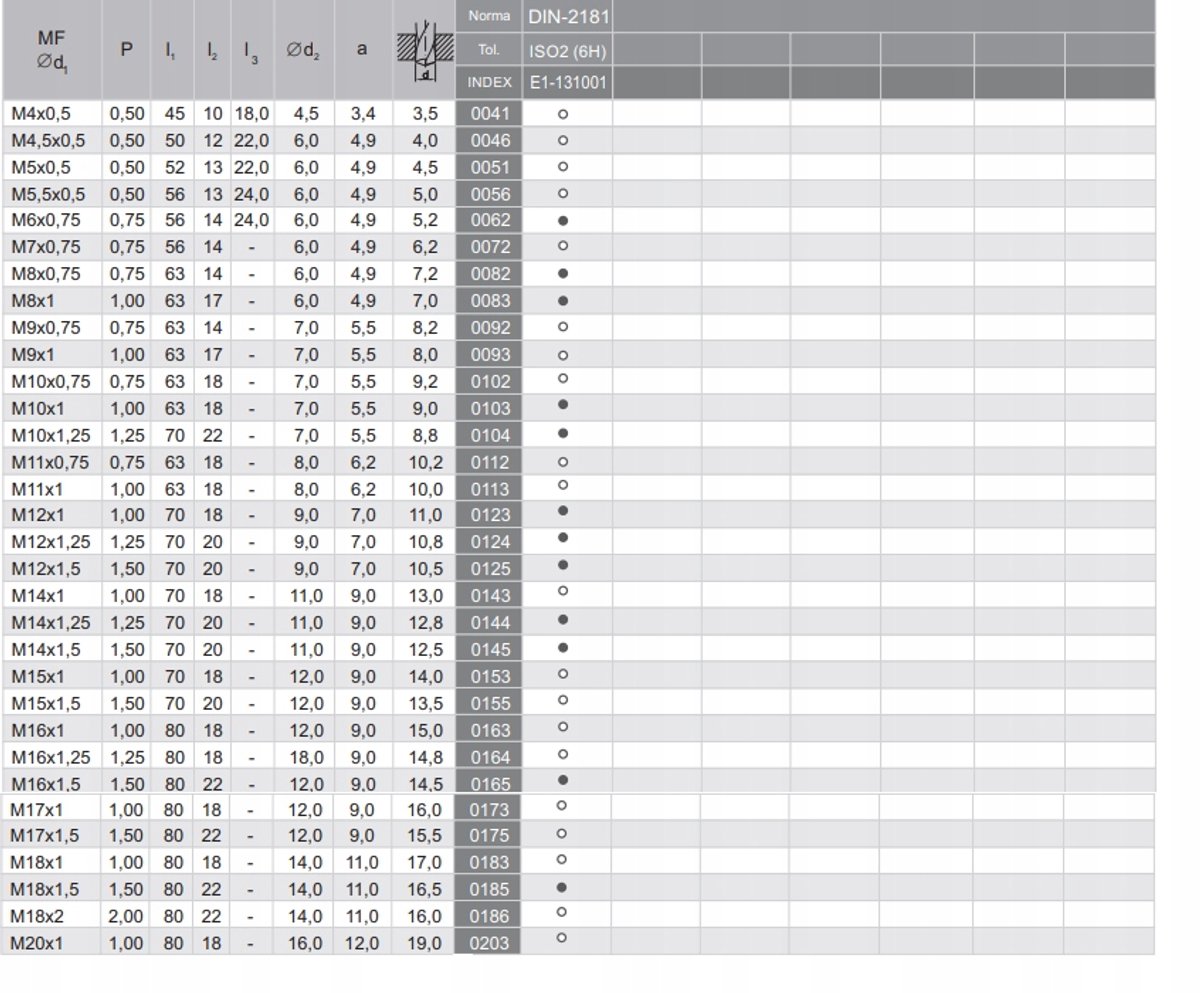The height and width of the screenshot is (993, 1200).
Task: Click the hollow circle in the M7x0,75 row
Action: (x=563, y=245)
